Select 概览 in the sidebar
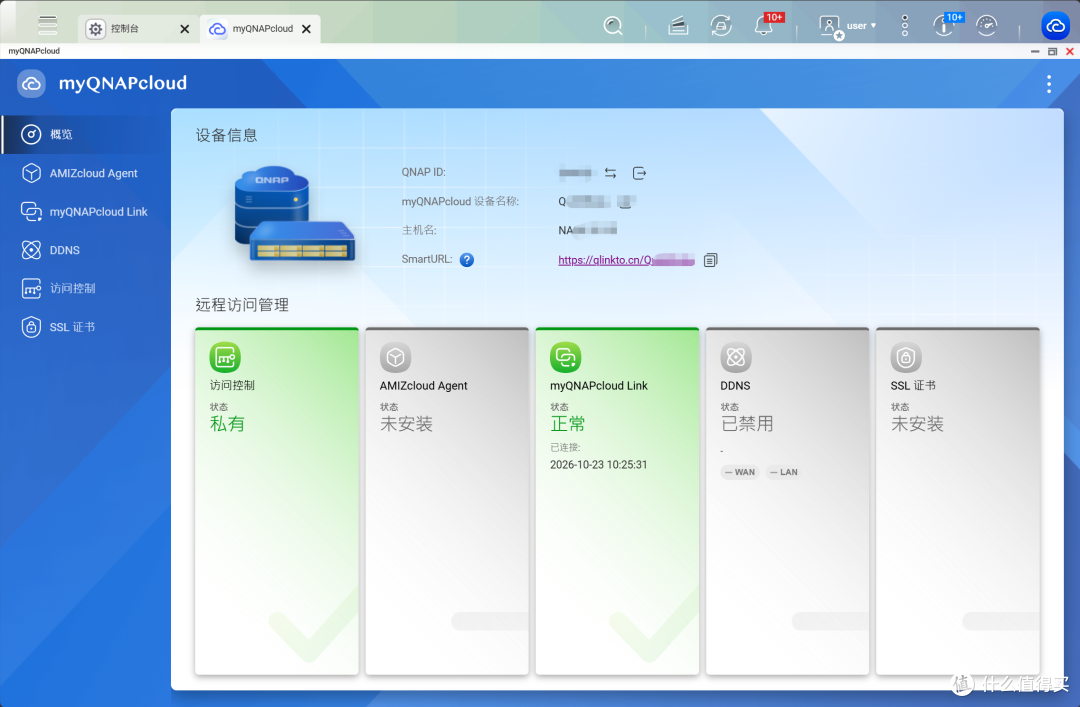 [85, 134]
